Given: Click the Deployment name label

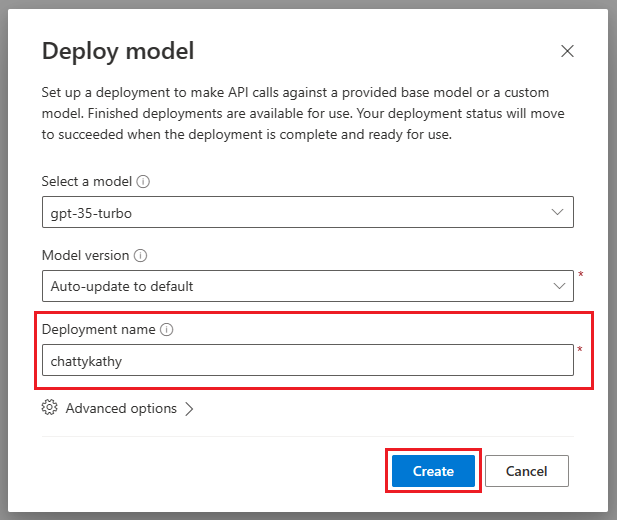Looking at the screenshot, I should pyautogui.click(x=98, y=329).
